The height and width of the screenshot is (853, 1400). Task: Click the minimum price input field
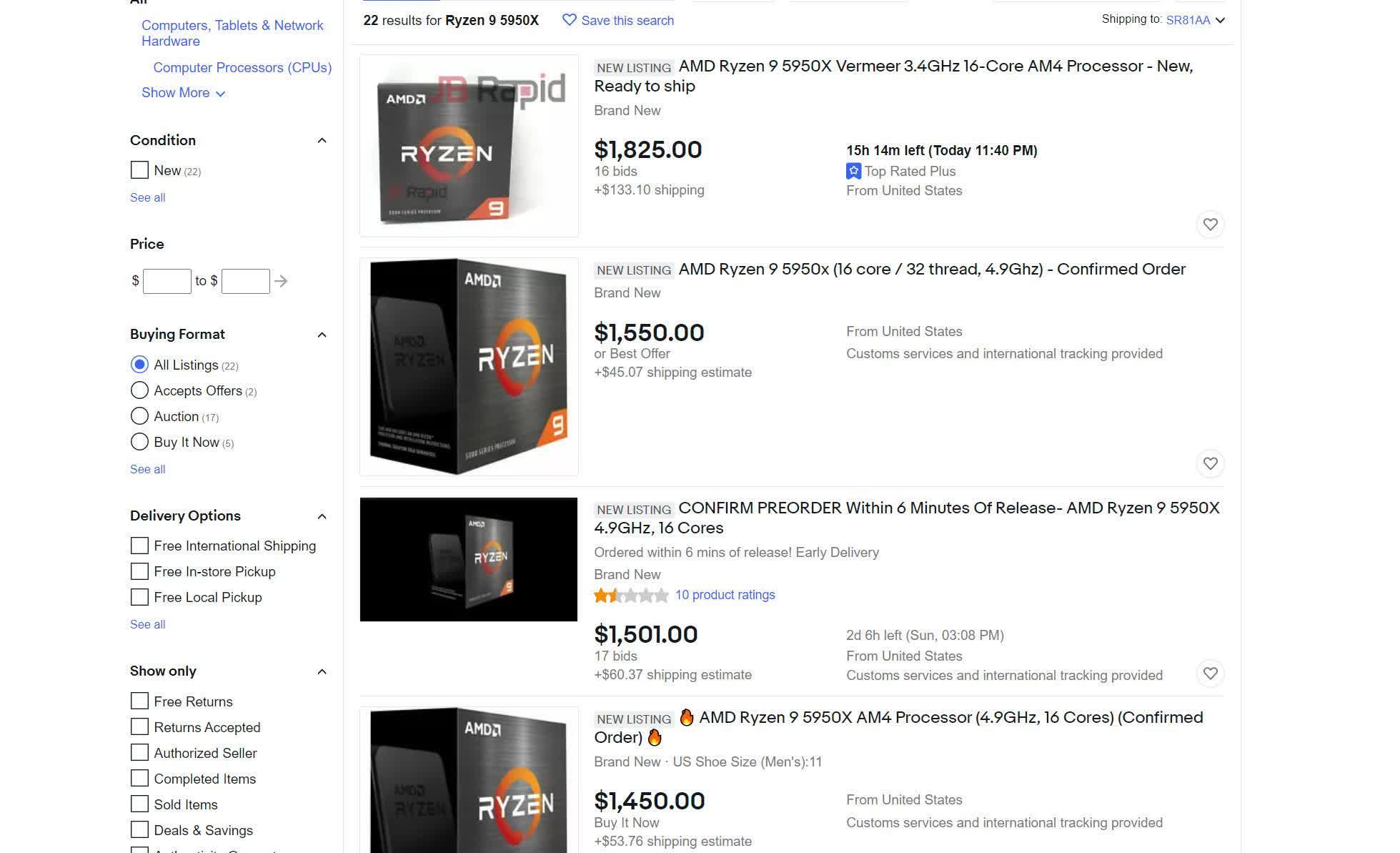167,281
